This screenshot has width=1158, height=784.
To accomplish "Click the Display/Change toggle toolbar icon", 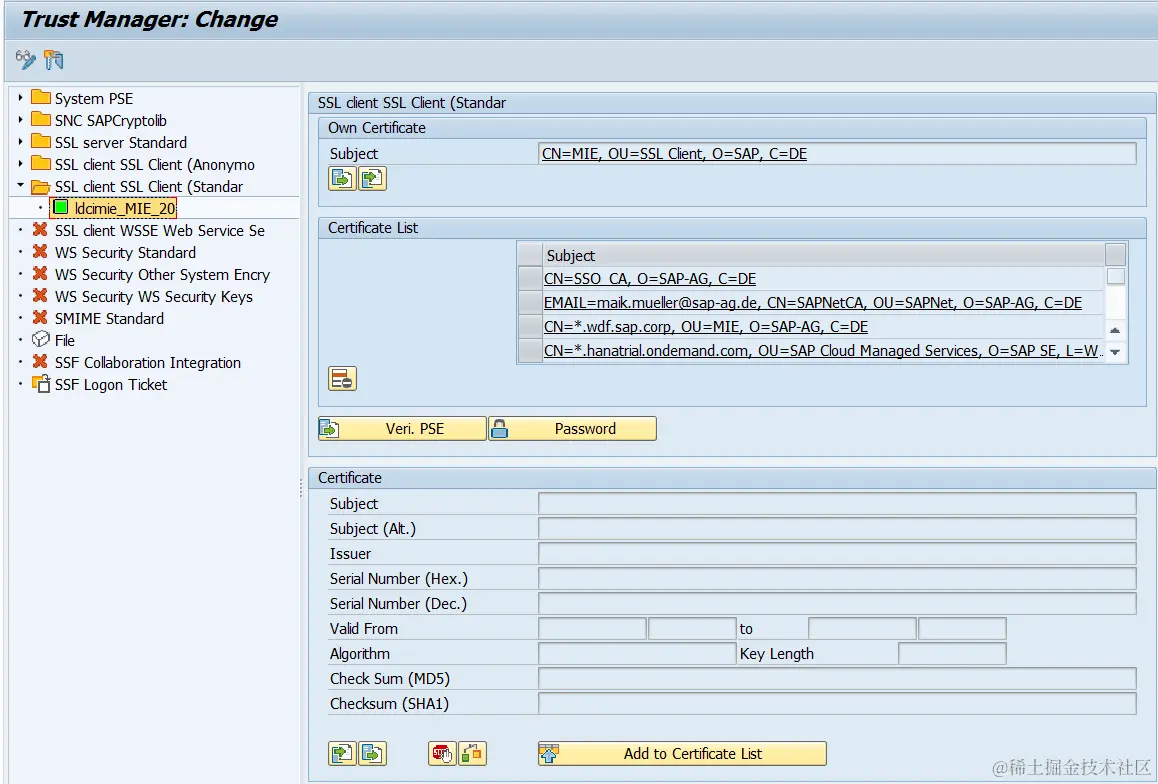I will pos(25,60).
